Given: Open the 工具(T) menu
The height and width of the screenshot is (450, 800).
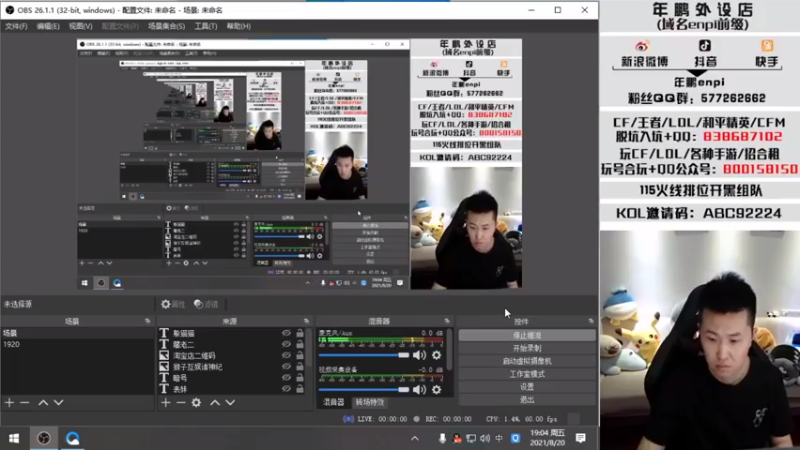Looking at the screenshot, I should pyautogui.click(x=206, y=26).
